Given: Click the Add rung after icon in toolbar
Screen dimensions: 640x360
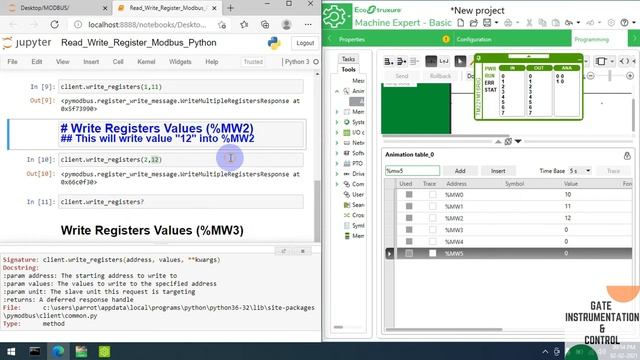Looking at the screenshot, I should pyautogui.click(x=402, y=61).
